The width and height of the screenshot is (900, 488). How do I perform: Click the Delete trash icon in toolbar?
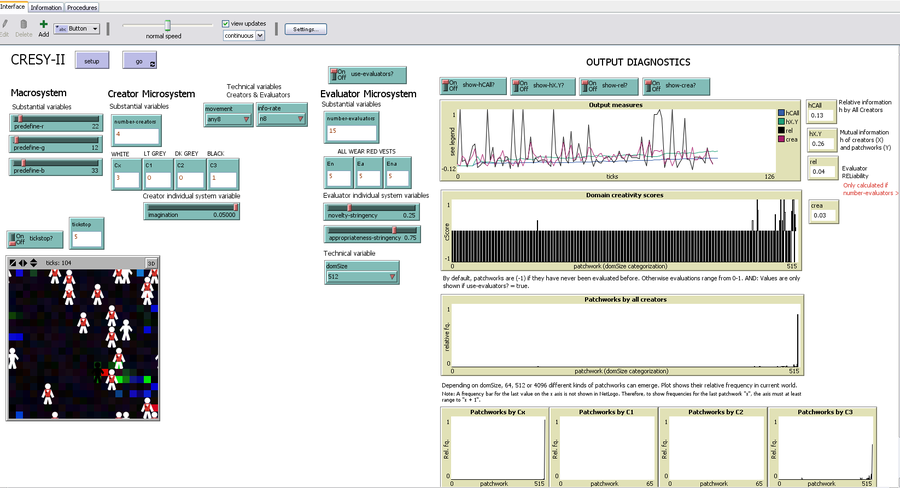click(x=23, y=24)
